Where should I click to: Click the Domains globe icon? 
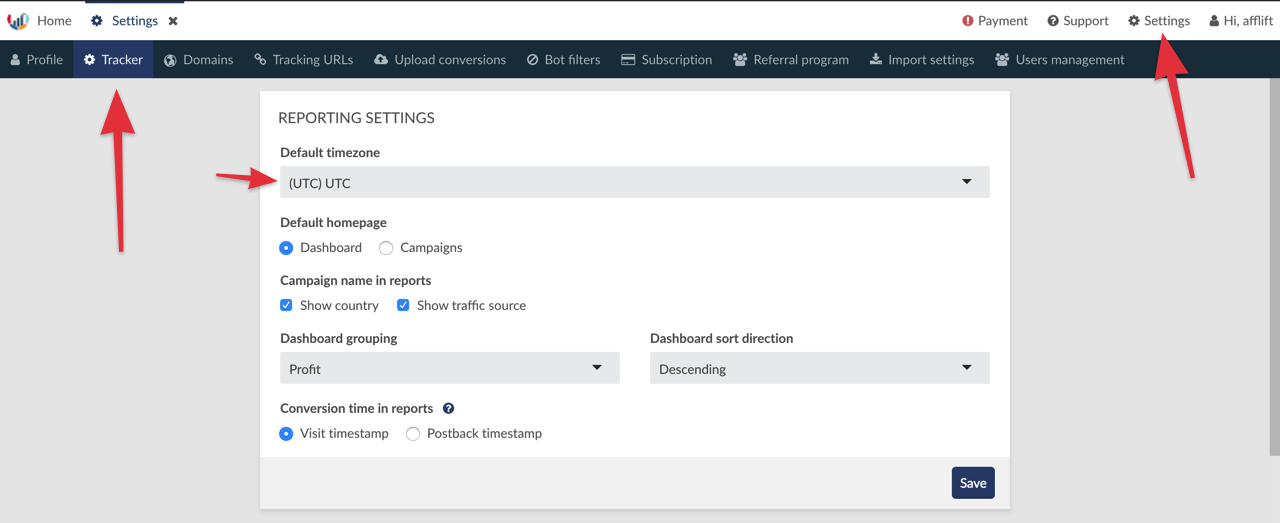pyautogui.click(x=171, y=59)
